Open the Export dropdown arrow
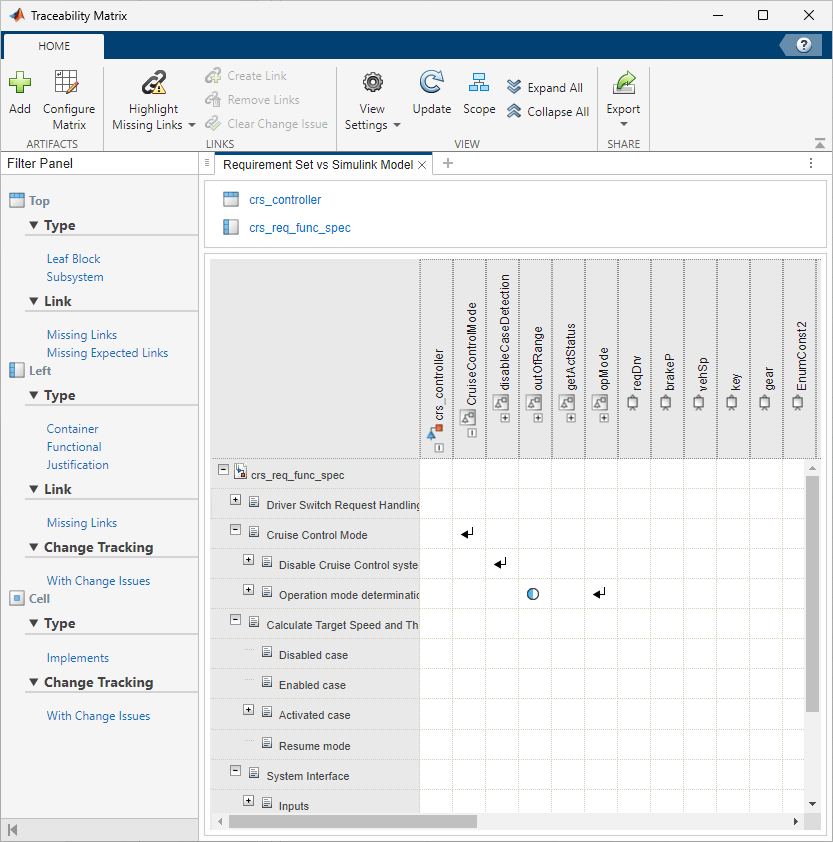833x842 pixels. click(x=624, y=125)
